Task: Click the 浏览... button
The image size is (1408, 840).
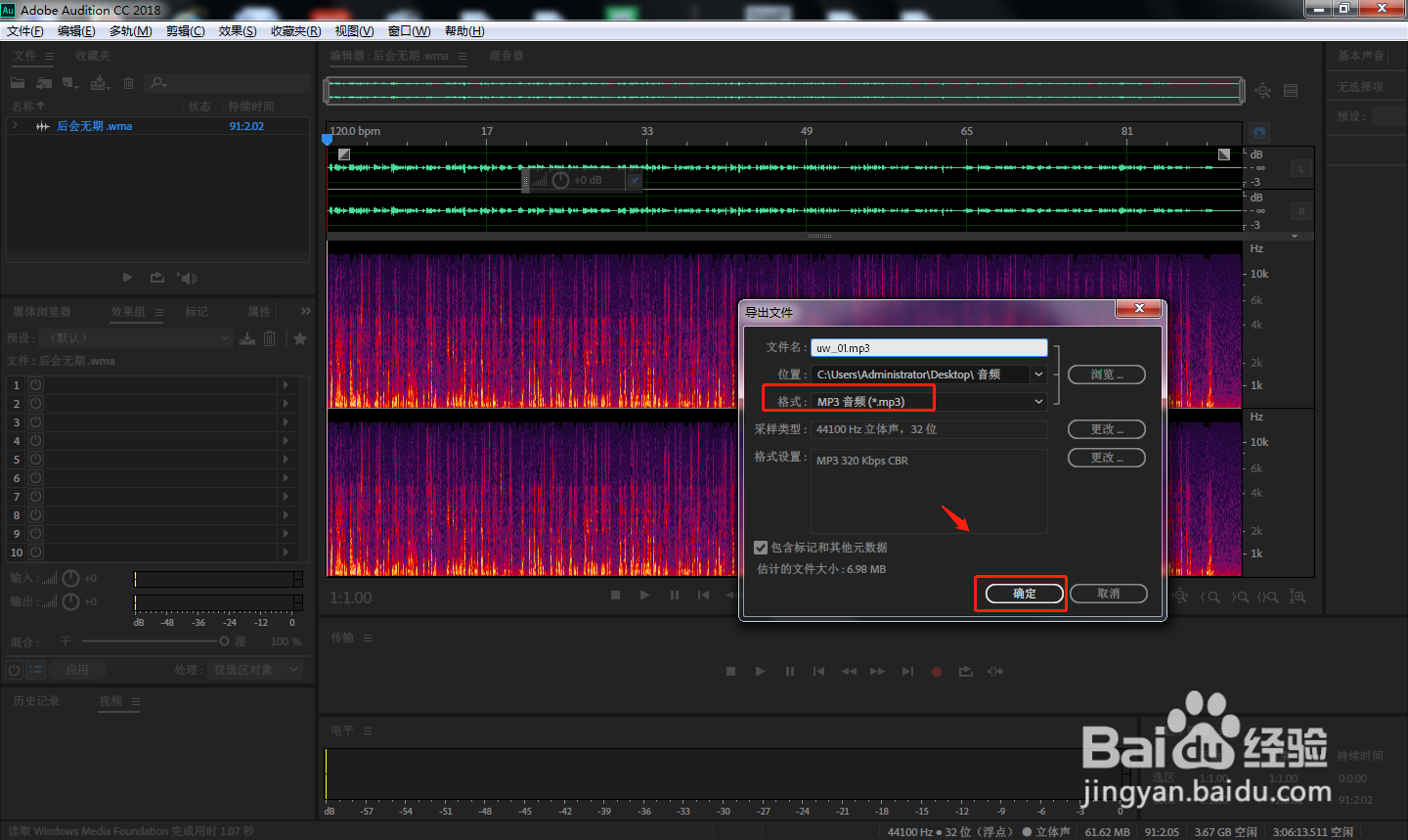Action: 1107,375
